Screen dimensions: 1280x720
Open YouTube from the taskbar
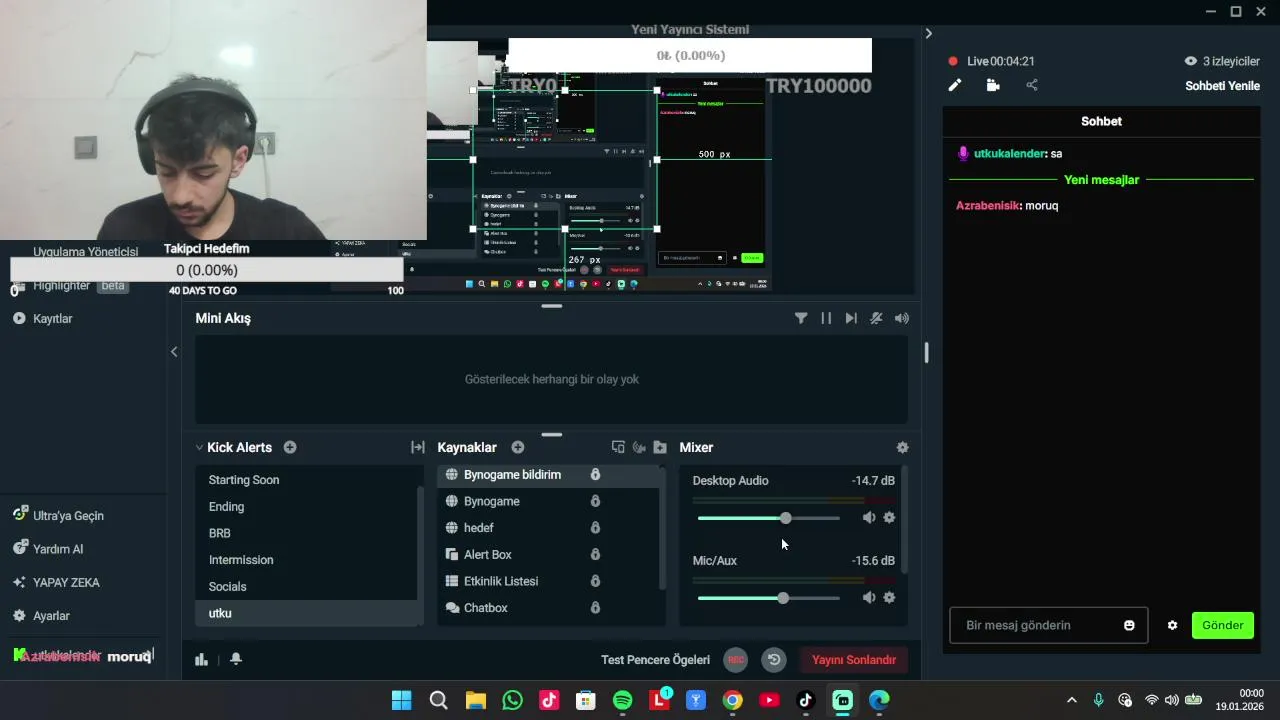point(769,700)
